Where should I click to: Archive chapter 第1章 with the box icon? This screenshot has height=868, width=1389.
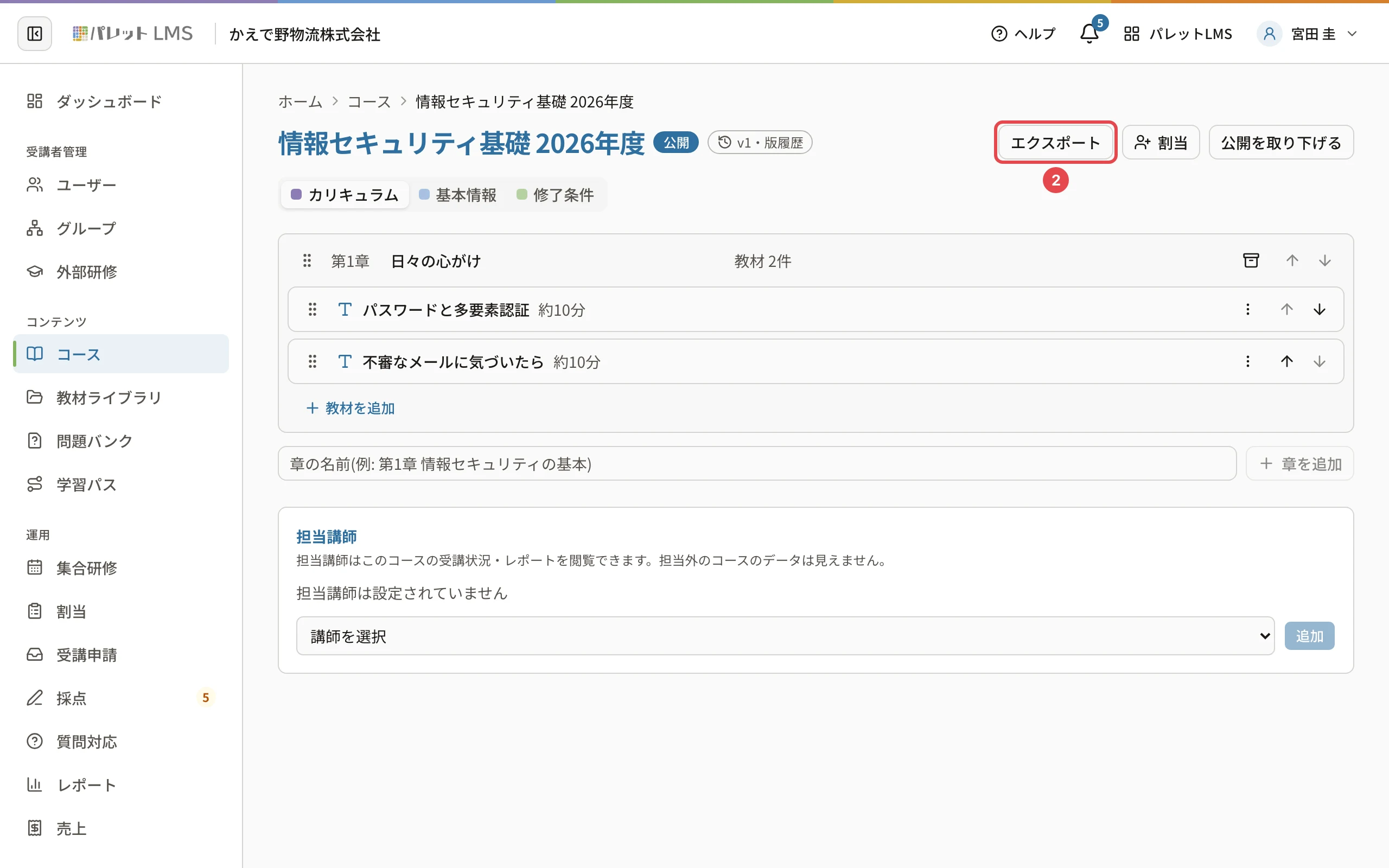(1251, 260)
